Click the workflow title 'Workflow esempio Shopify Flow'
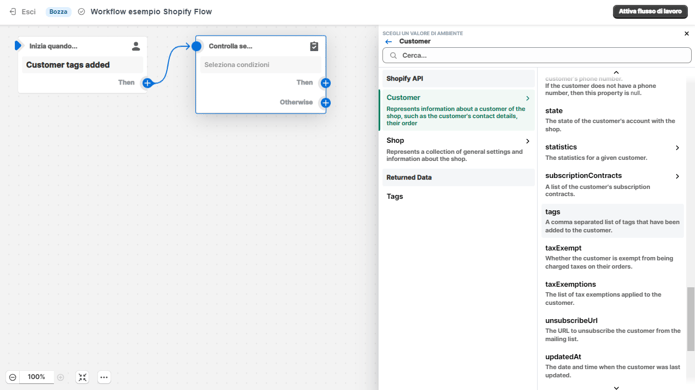The image size is (695, 390). pos(151,12)
